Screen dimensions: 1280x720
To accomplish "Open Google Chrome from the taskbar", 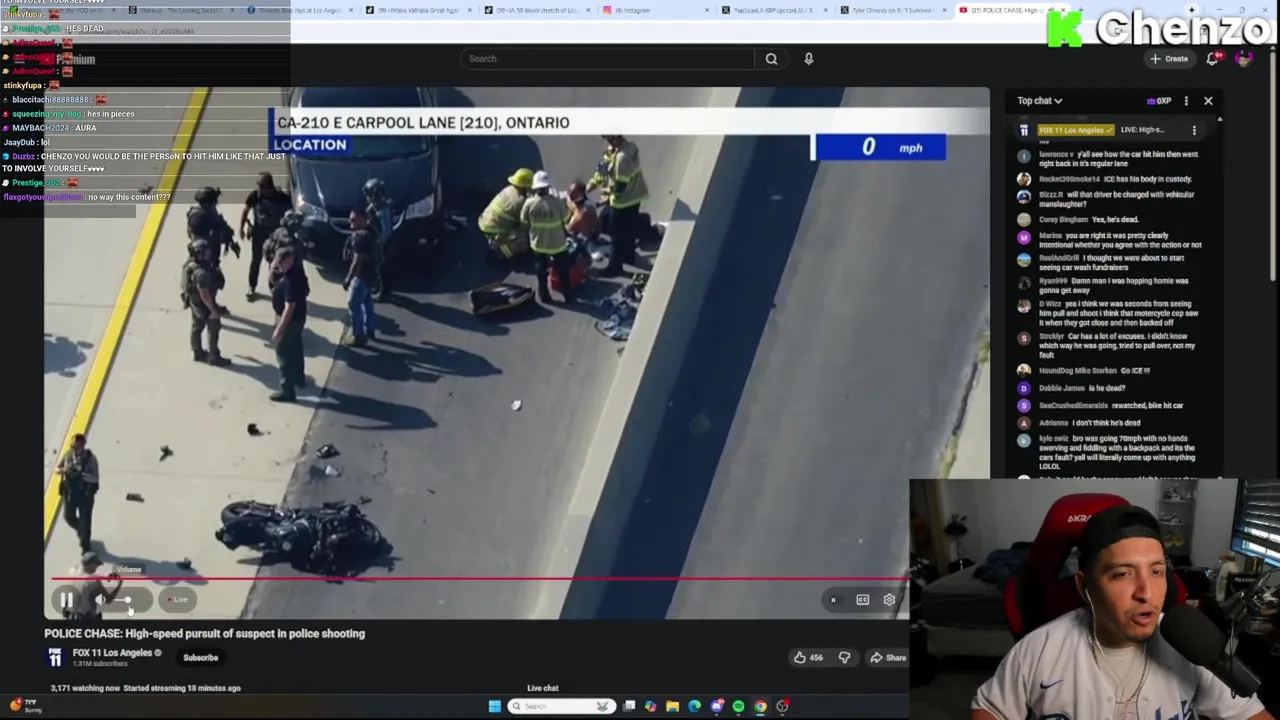I will pyautogui.click(x=760, y=706).
